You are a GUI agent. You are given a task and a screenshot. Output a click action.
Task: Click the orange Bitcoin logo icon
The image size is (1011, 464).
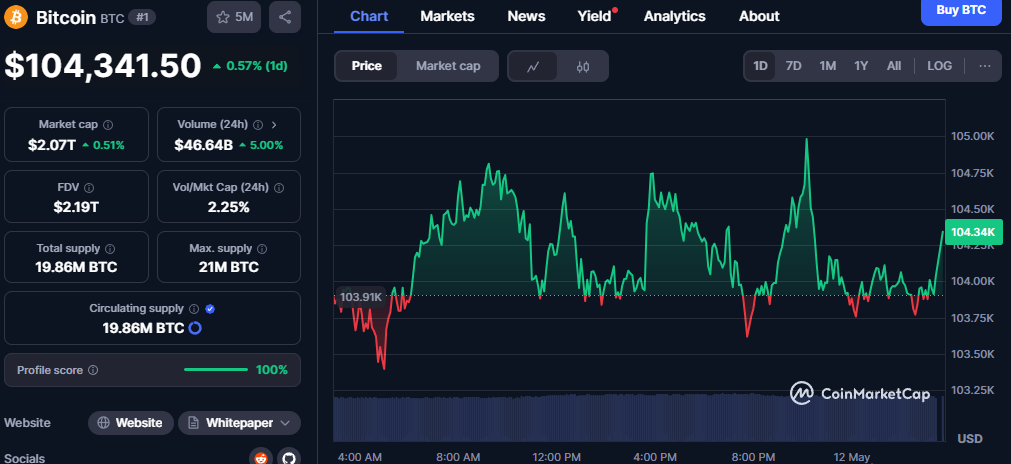(16, 17)
